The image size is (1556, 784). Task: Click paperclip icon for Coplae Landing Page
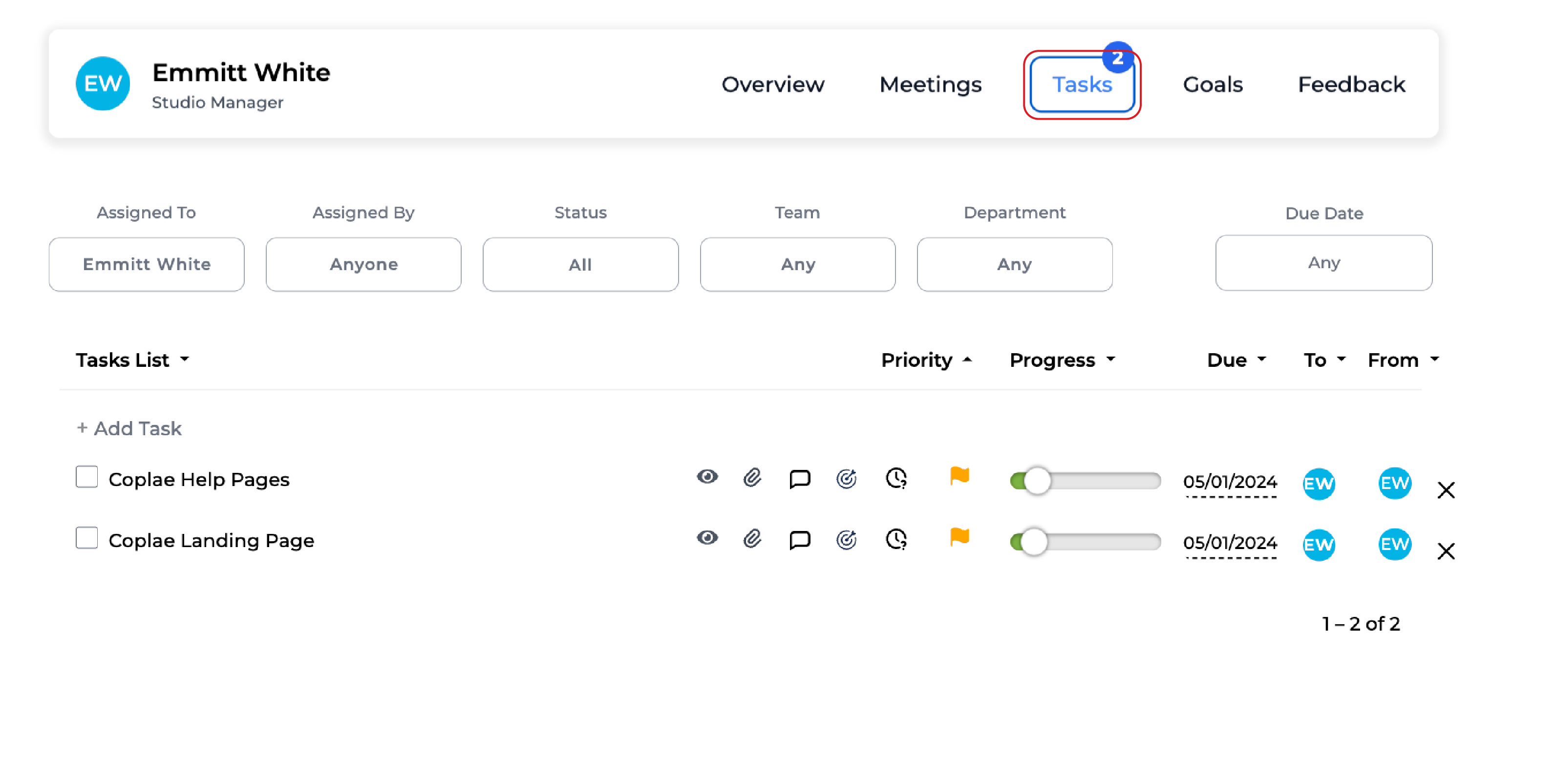[x=752, y=539]
